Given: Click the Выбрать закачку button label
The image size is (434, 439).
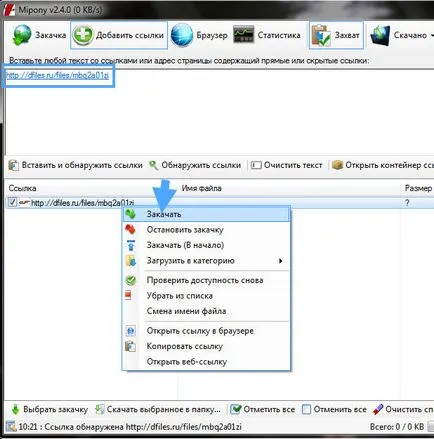Looking at the screenshot, I should click(55, 410).
